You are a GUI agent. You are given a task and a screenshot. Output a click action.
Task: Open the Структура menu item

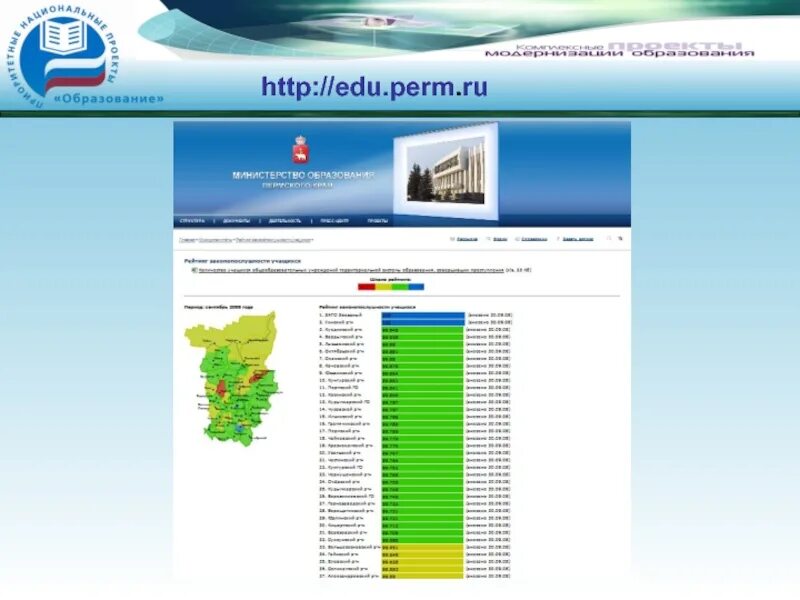click(x=192, y=221)
